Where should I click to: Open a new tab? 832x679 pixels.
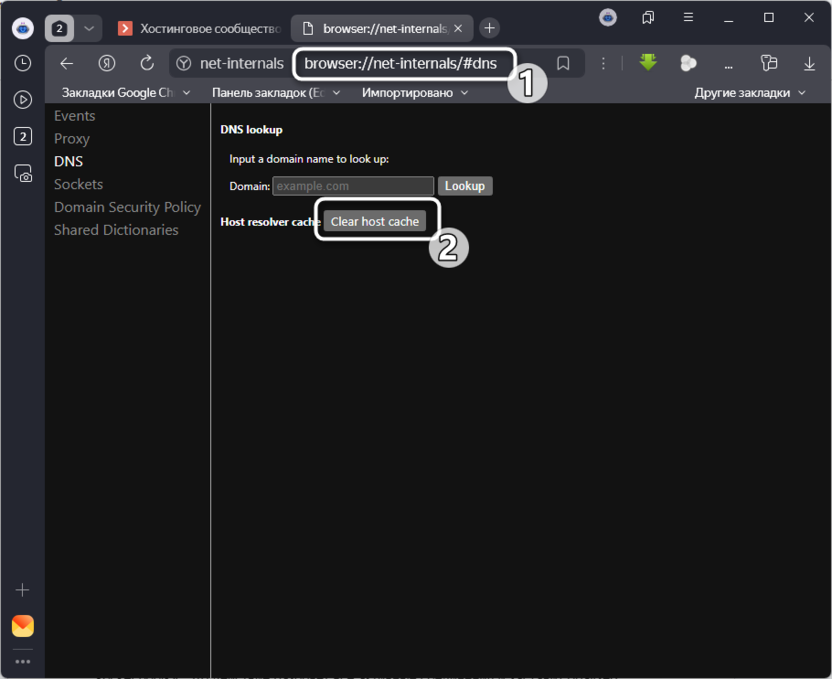pos(489,28)
